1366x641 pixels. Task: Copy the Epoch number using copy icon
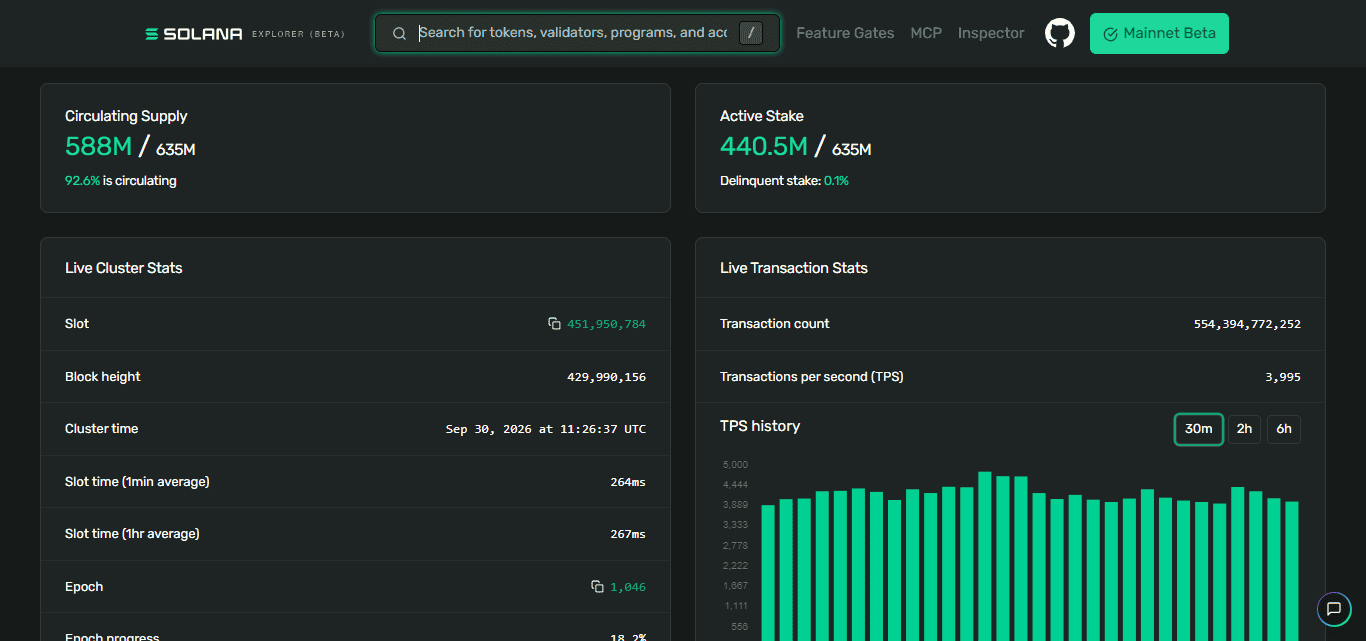[x=597, y=587]
